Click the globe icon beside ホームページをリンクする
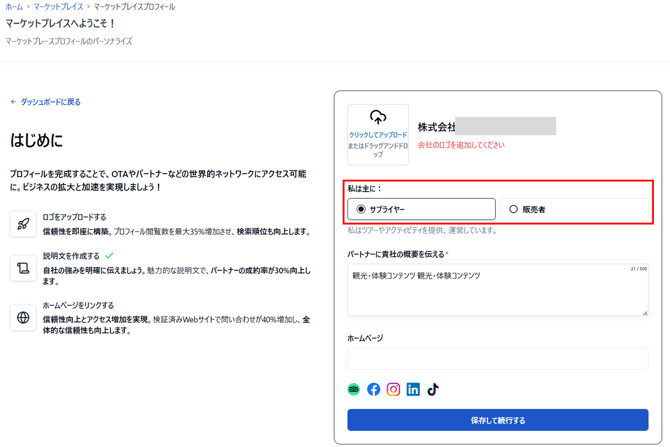670x447 pixels. coord(23,318)
